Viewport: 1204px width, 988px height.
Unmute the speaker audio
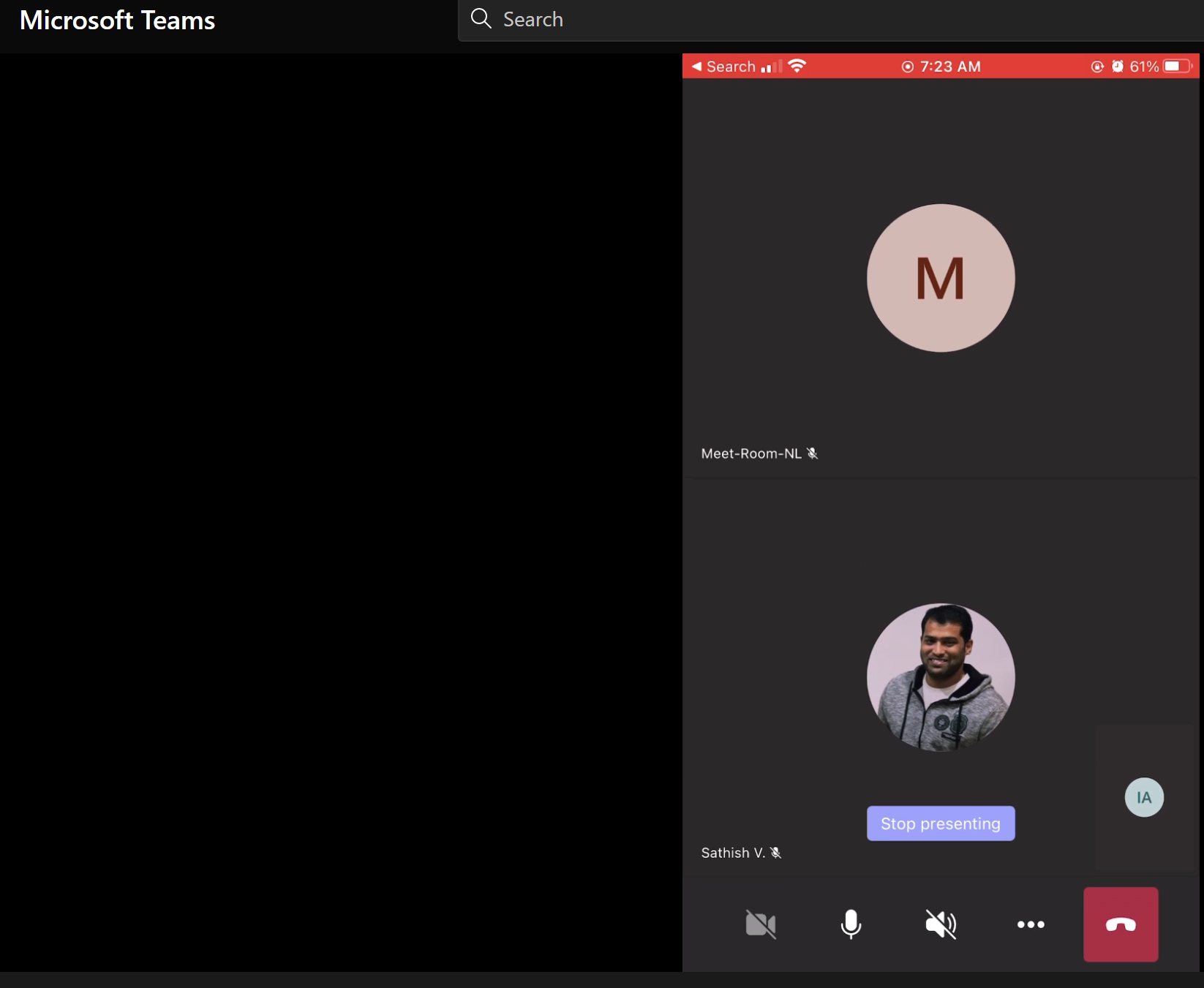(941, 924)
